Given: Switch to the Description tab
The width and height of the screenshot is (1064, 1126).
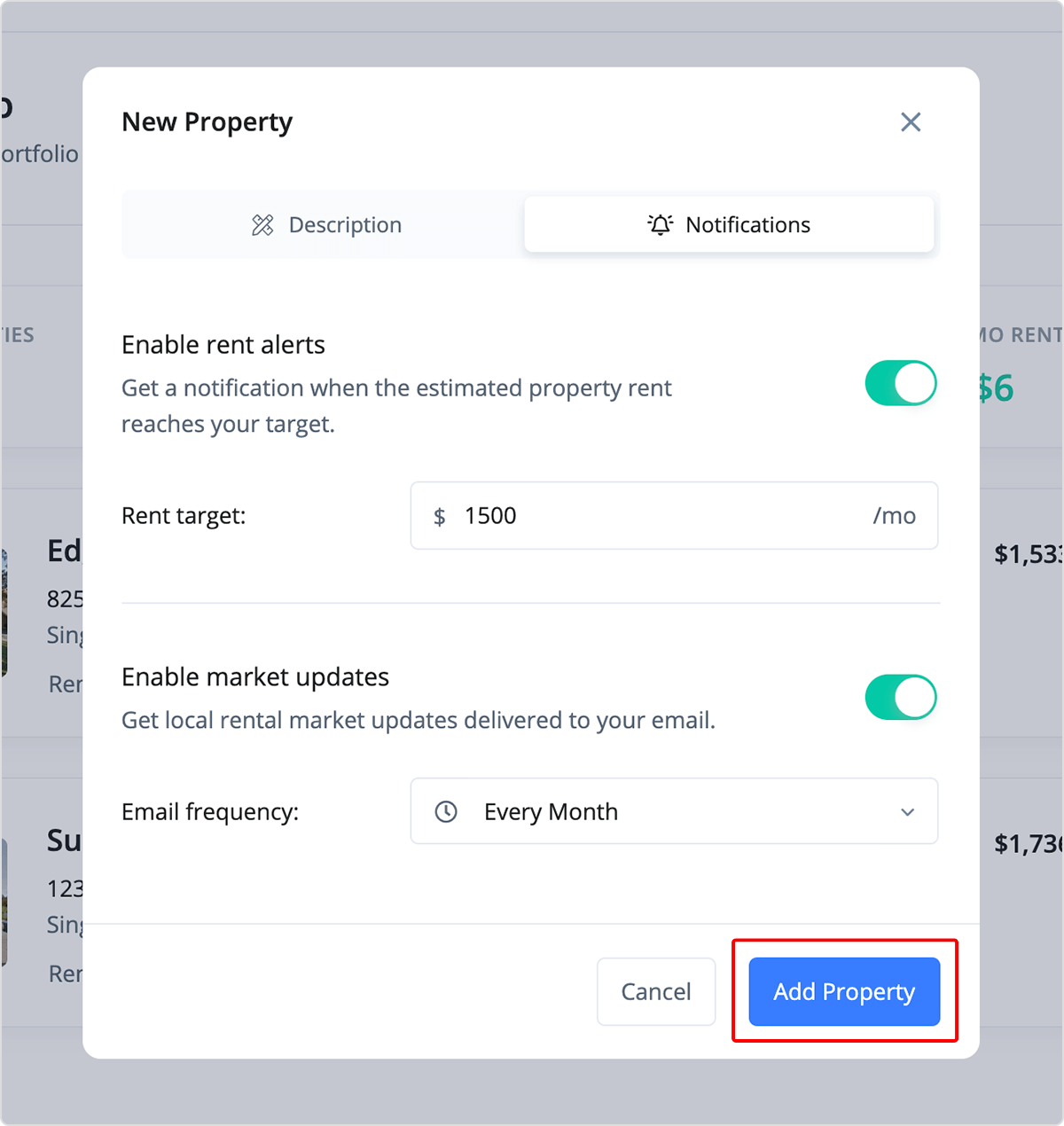Looking at the screenshot, I should (x=325, y=224).
